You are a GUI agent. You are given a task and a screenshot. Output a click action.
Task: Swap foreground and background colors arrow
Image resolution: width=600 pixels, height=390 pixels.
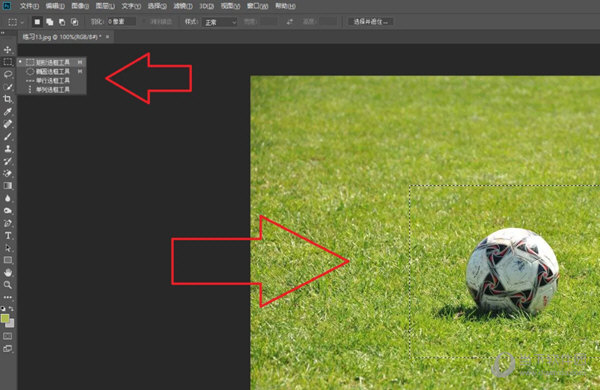(11, 308)
